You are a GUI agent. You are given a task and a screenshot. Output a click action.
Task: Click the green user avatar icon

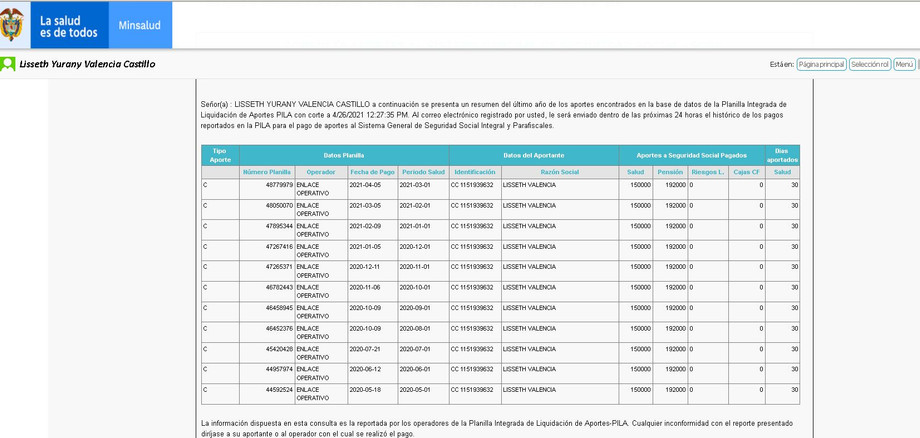8,64
